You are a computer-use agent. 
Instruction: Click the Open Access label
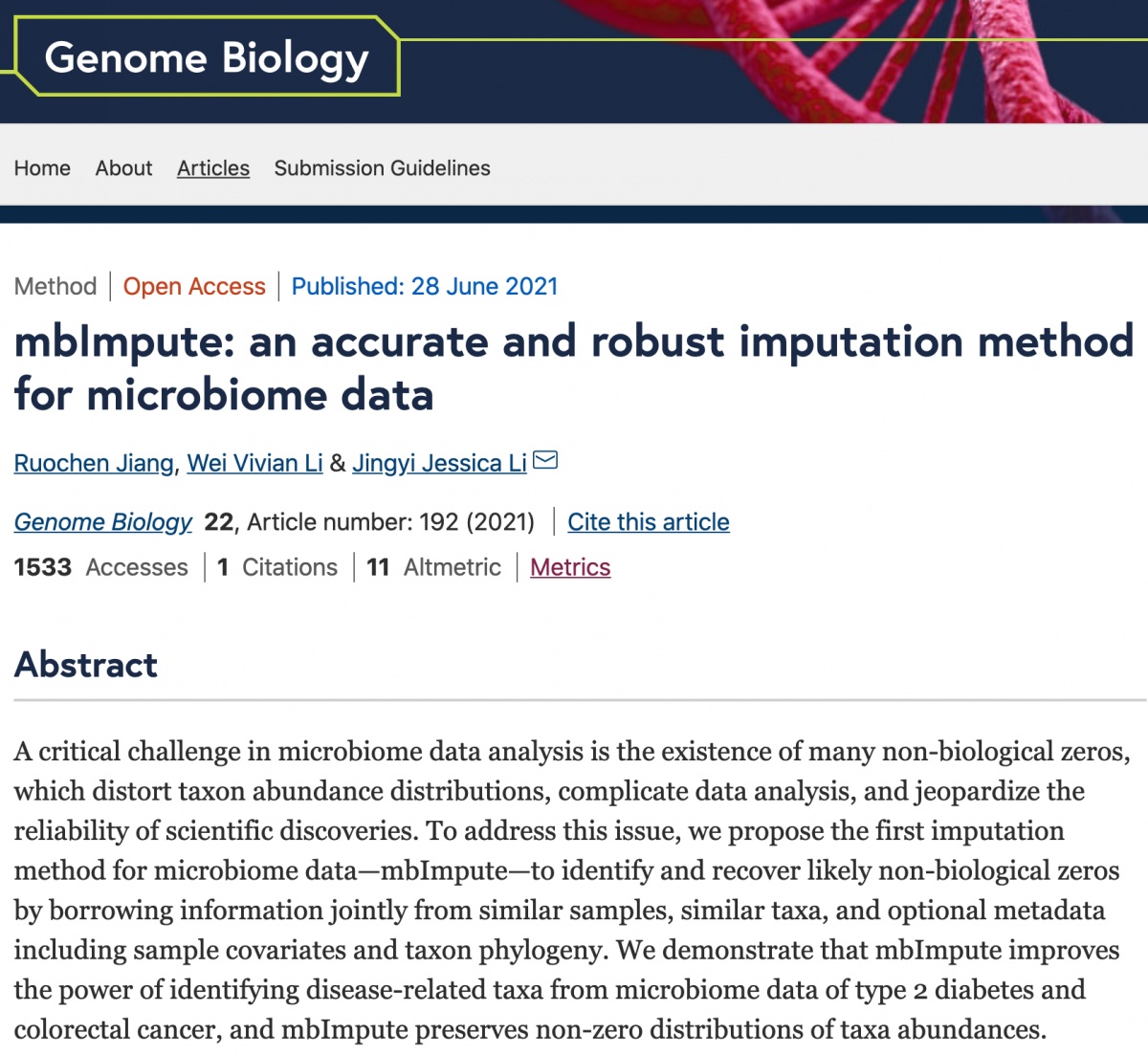[x=194, y=287]
